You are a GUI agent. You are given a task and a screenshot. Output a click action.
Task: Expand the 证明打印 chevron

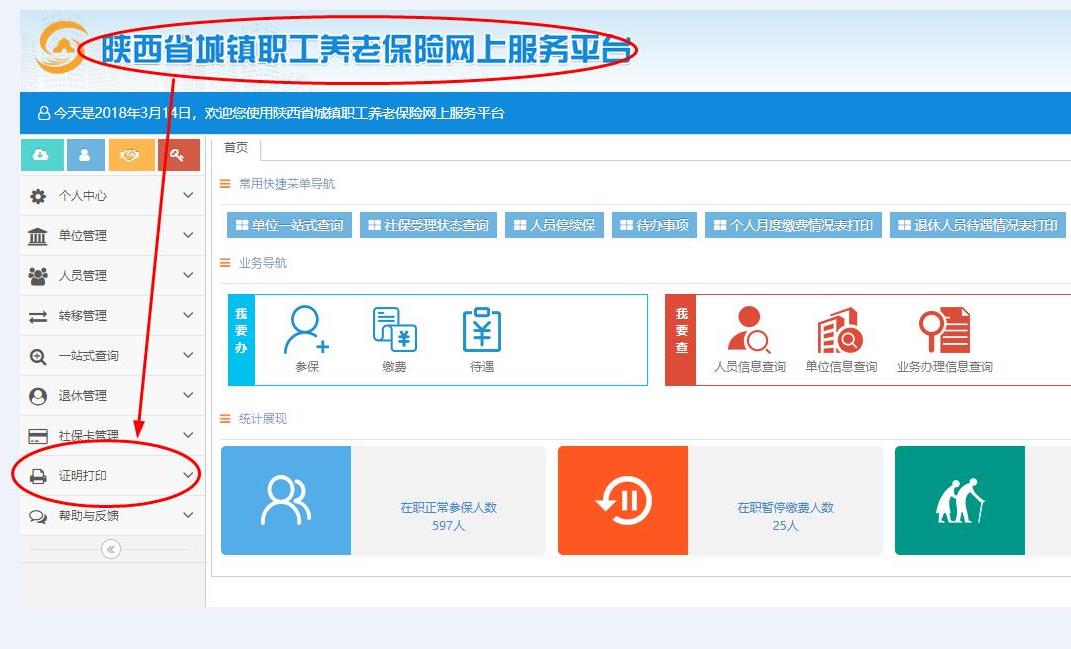[189, 475]
